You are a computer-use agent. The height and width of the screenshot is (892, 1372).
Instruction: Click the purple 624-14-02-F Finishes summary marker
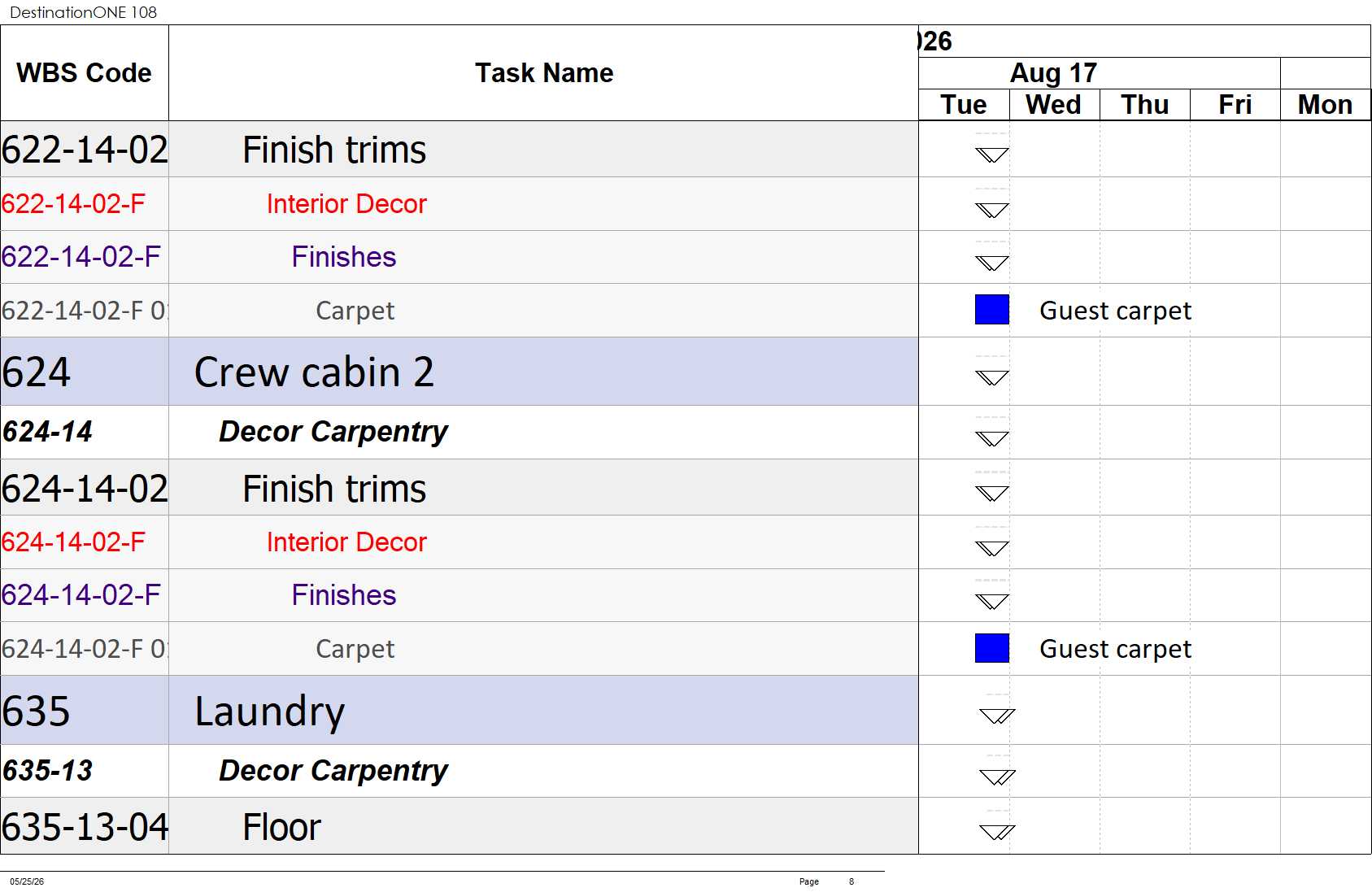point(991,601)
